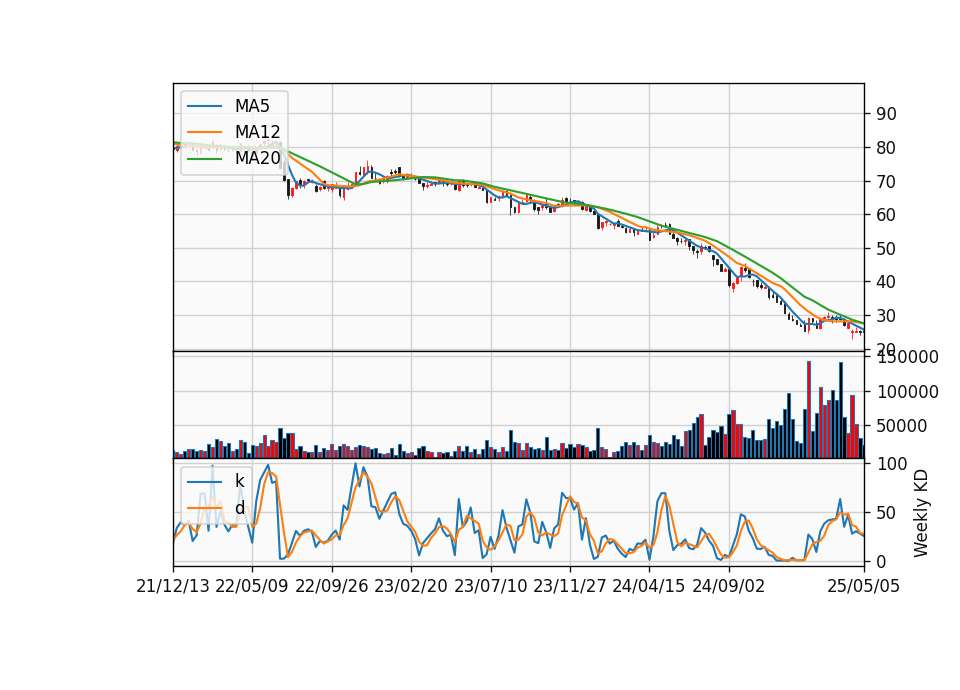Click the Weekly KD axis label
This screenshot has height=690, width=960.
click(921, 513)
